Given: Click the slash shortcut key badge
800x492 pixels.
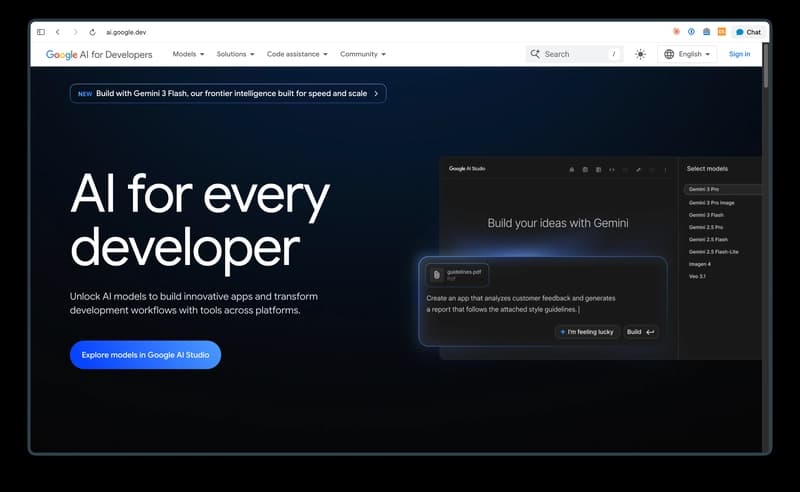Looking at the screenshot, I should (x=614, y=54).
